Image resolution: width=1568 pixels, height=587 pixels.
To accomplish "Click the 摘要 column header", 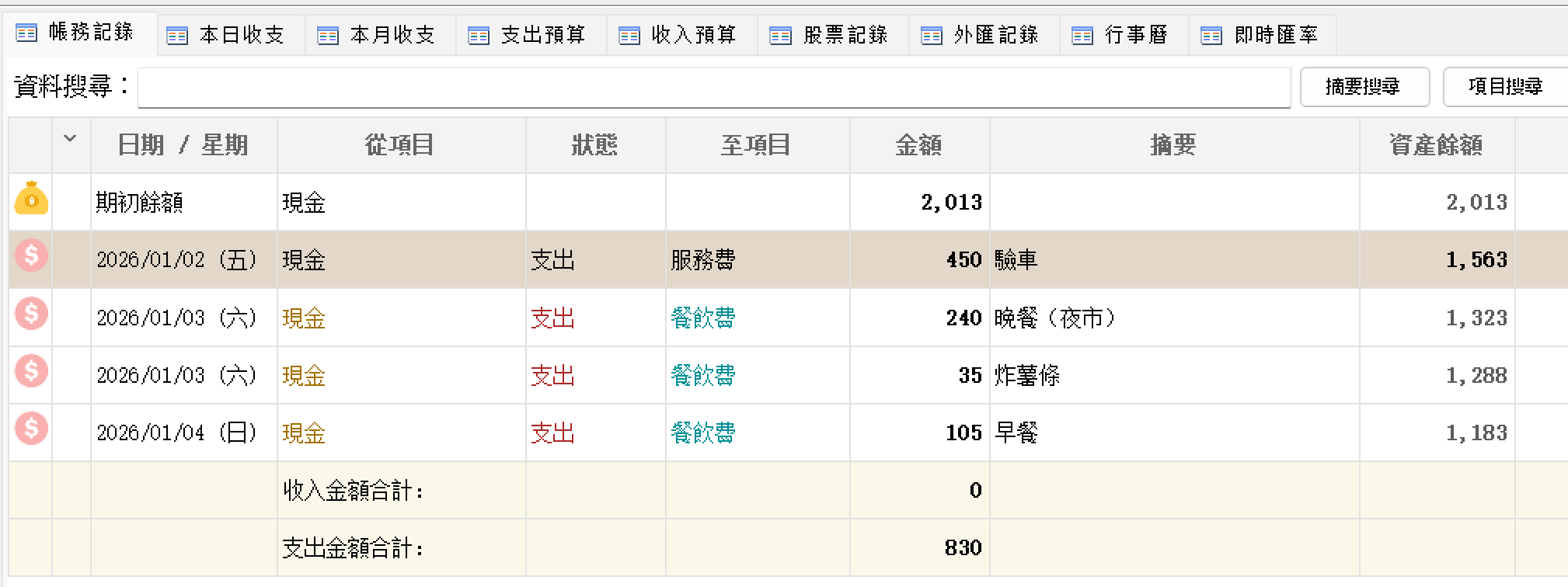I will [x=1175, y=145].
